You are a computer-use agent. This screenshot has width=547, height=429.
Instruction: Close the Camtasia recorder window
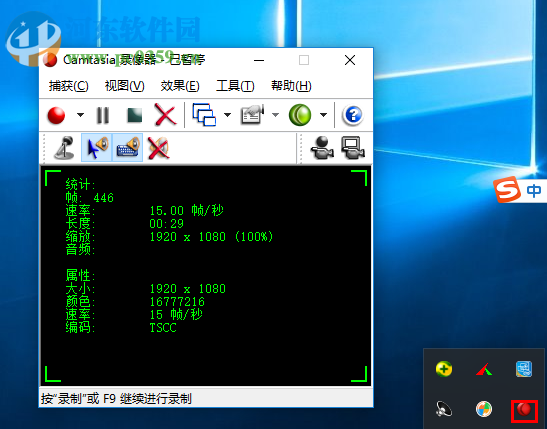click(350, 60)
